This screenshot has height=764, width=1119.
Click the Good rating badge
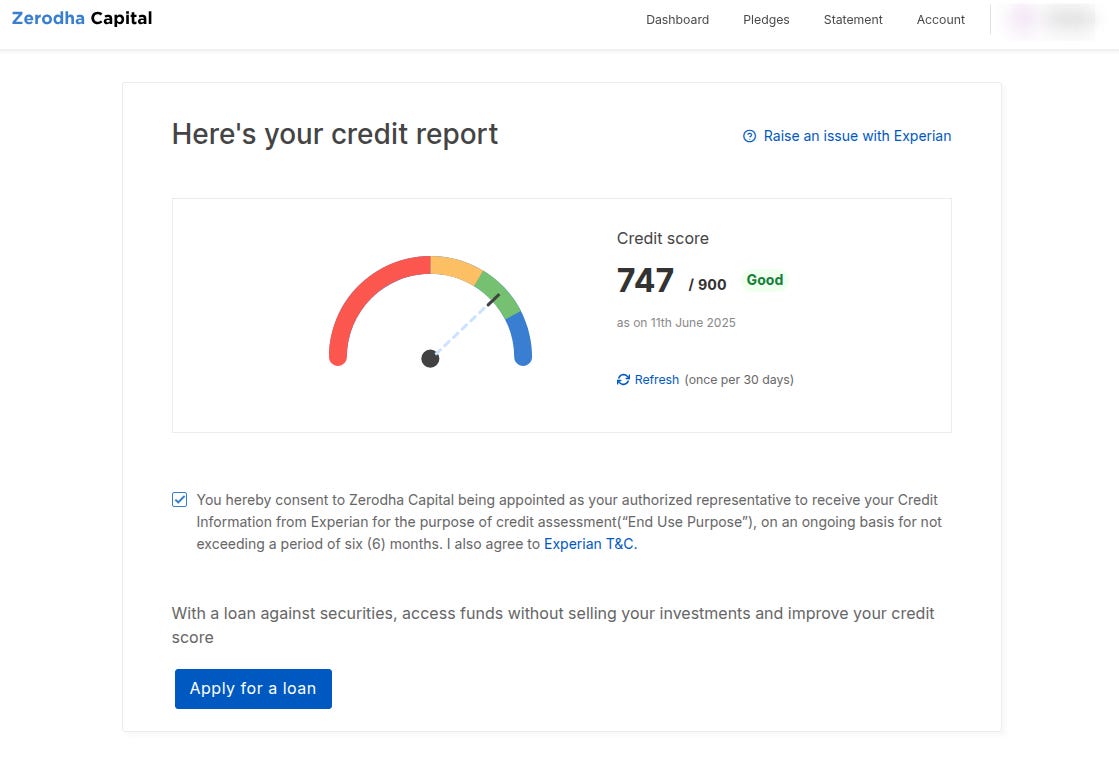(765, 280)
